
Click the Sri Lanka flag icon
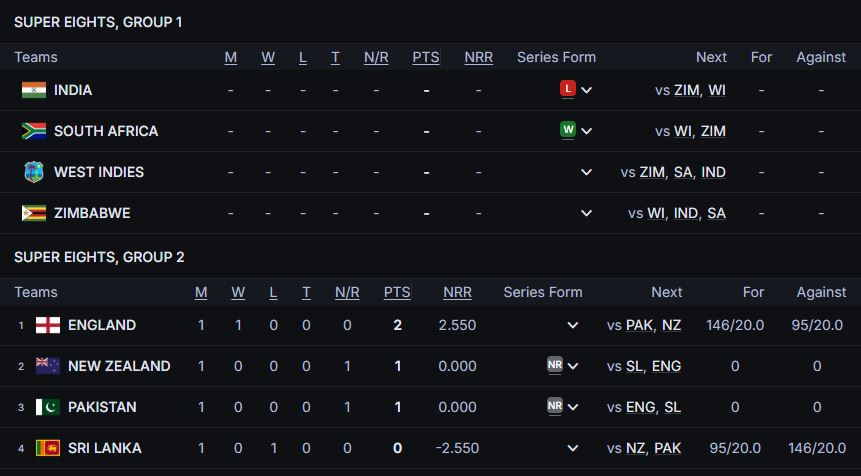click(x=48, y=448)
